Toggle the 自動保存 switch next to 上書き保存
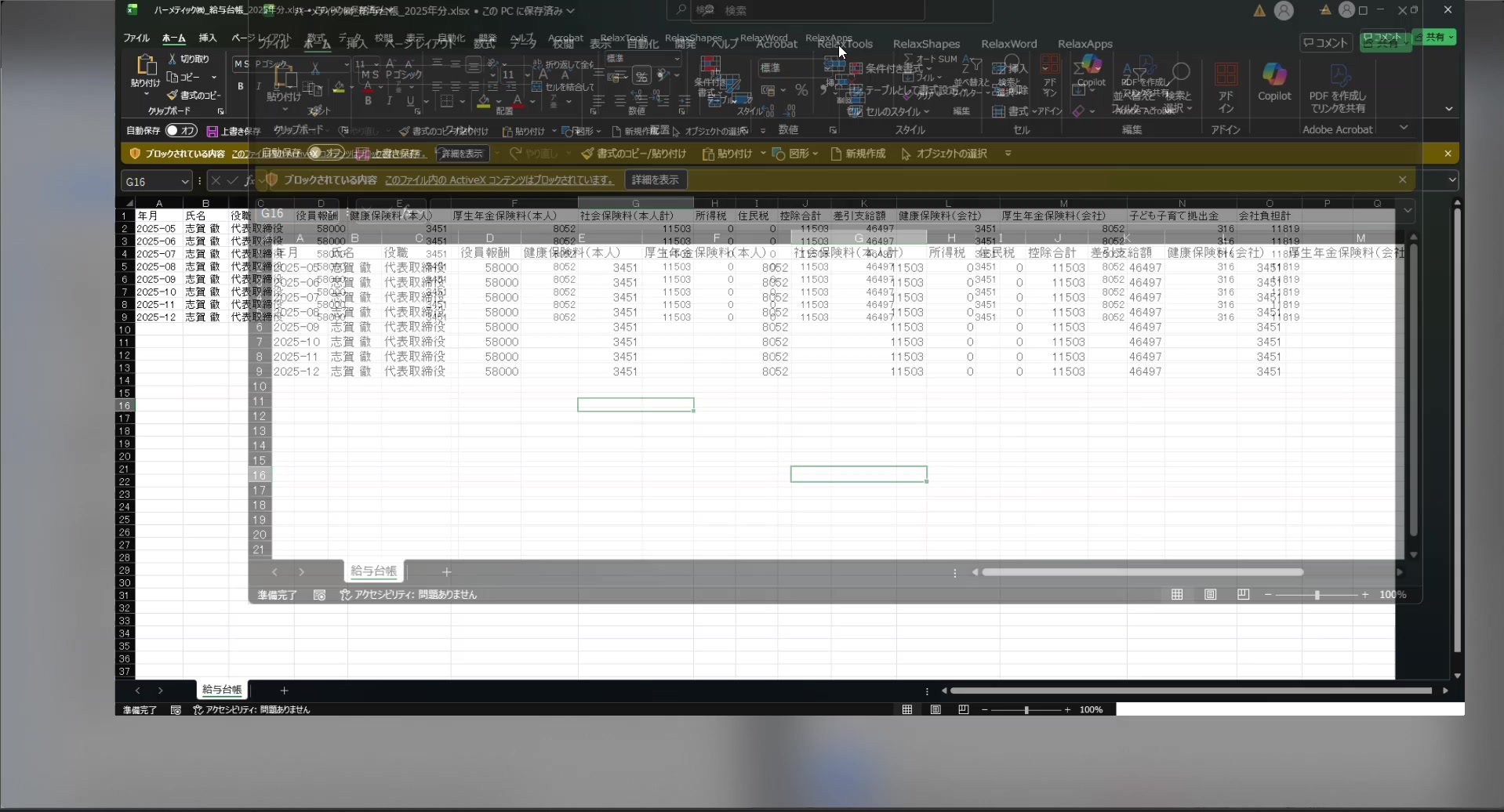This screenshot has height=812, width=1504. point(181,130)
